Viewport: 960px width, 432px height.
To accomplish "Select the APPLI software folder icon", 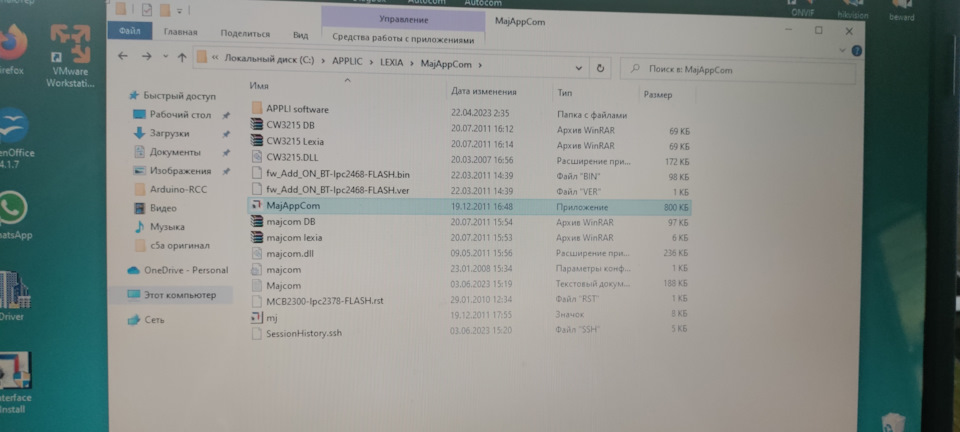I will coord(257,108).
